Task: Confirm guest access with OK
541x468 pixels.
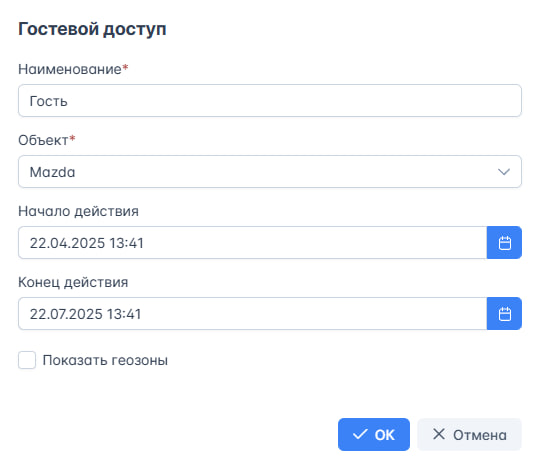Action: pos(374,435)
